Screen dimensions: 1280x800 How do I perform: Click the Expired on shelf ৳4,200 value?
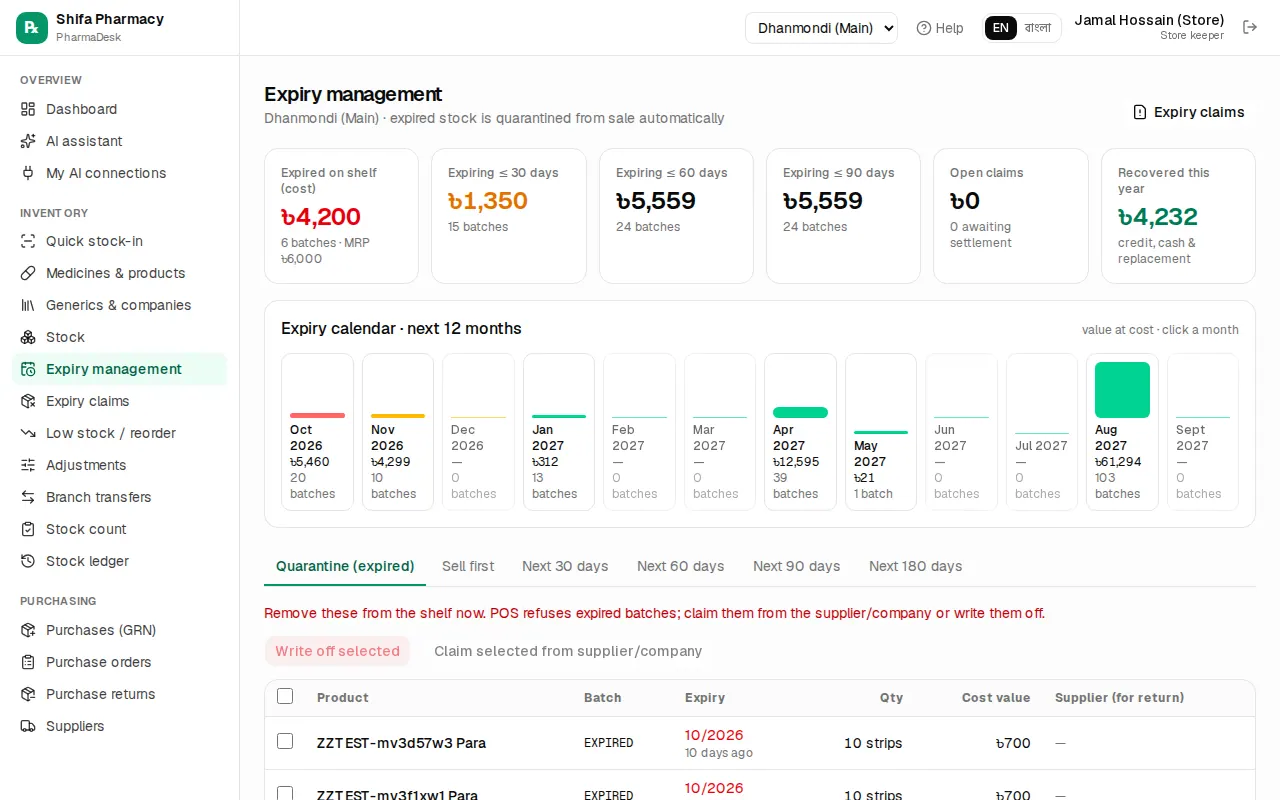[x=321, y=217]
